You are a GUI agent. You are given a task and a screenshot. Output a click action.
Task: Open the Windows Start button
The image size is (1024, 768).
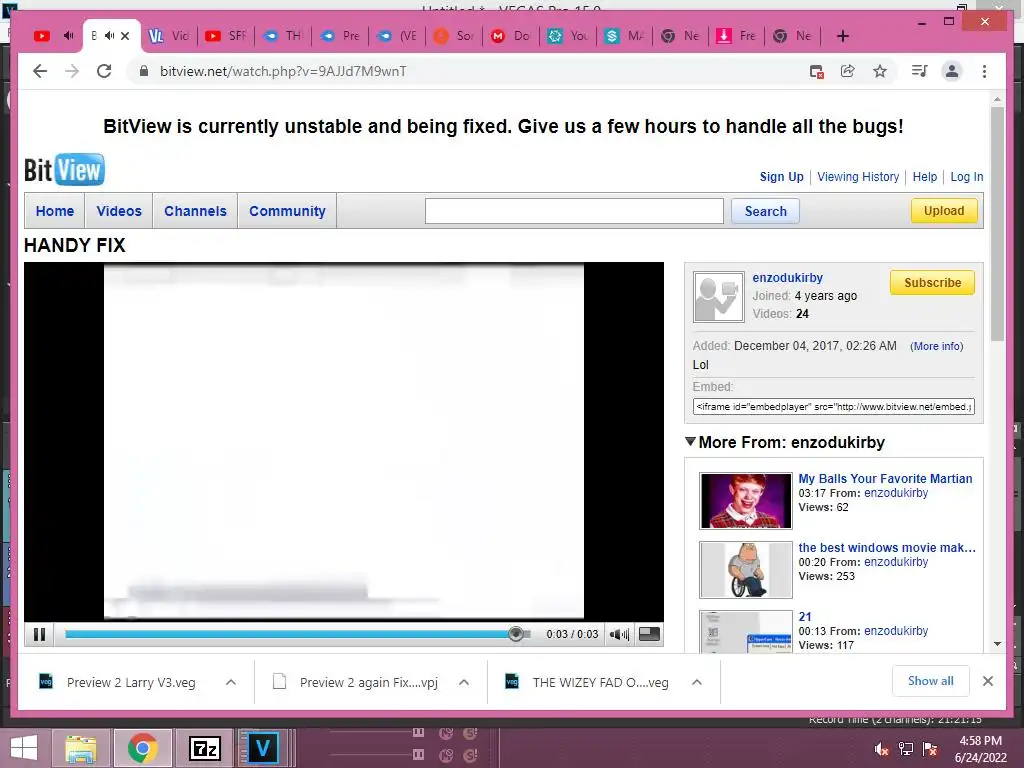(x=24, y=748)
